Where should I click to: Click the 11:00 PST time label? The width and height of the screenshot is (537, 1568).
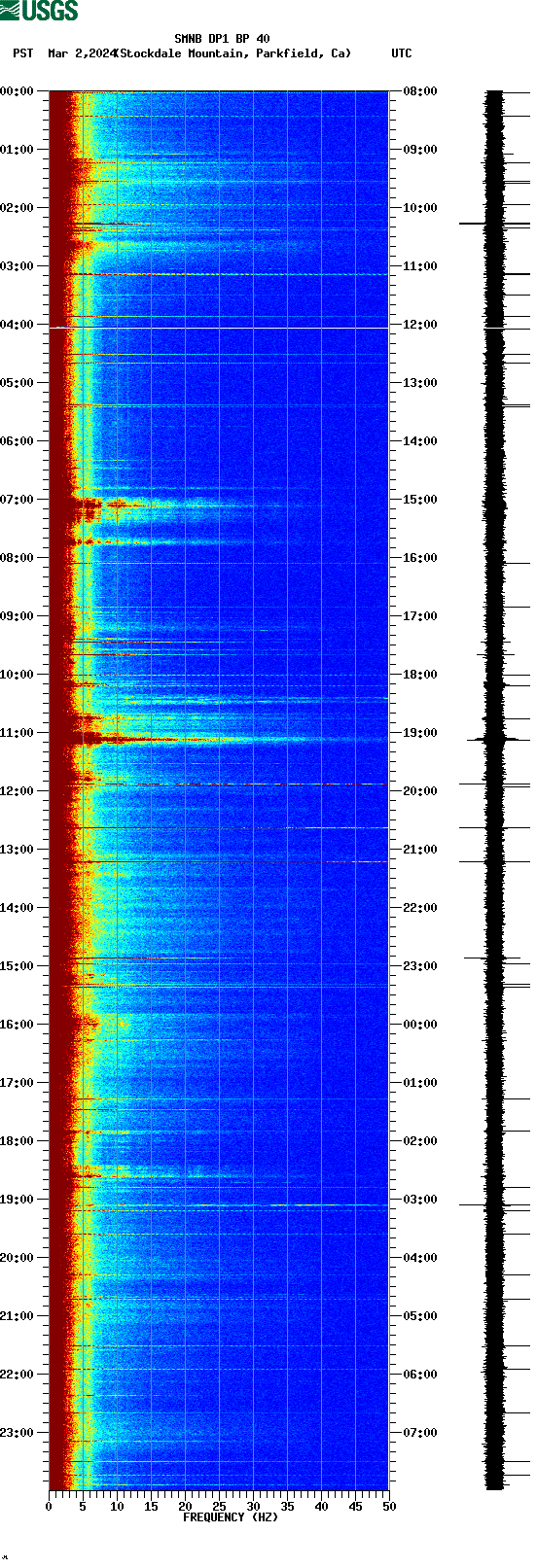(17, 733)
